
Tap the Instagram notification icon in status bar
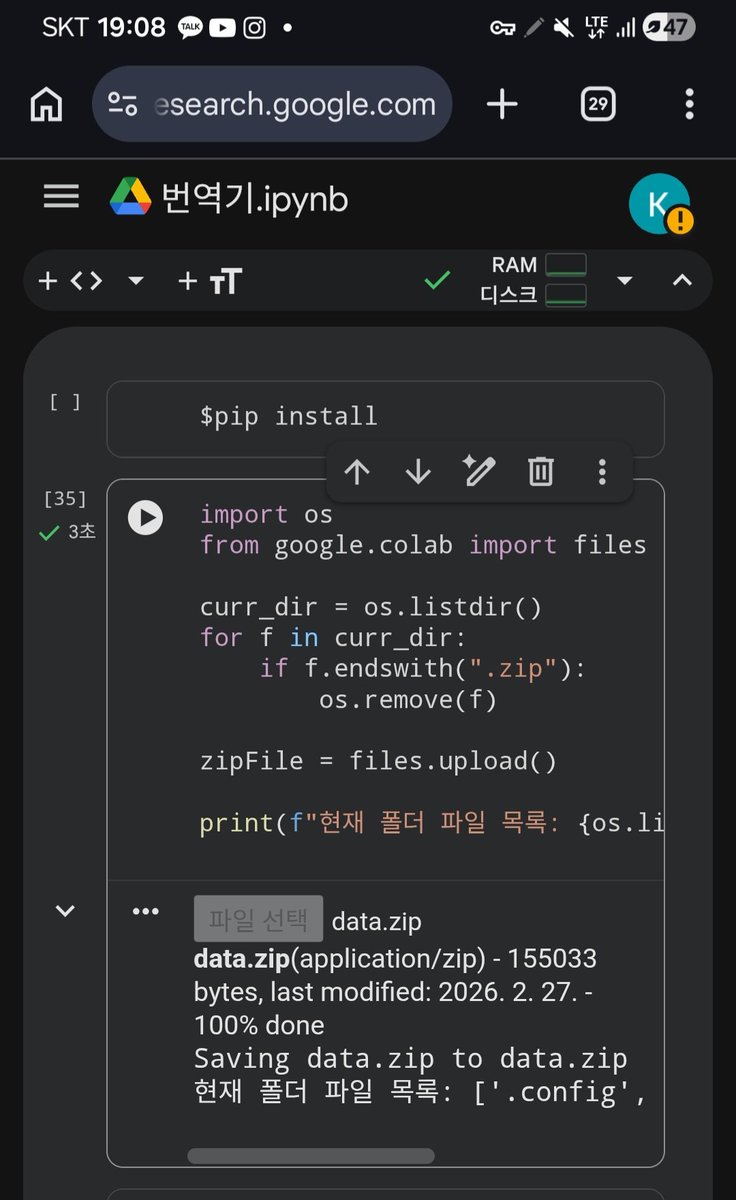click(255, 27)
